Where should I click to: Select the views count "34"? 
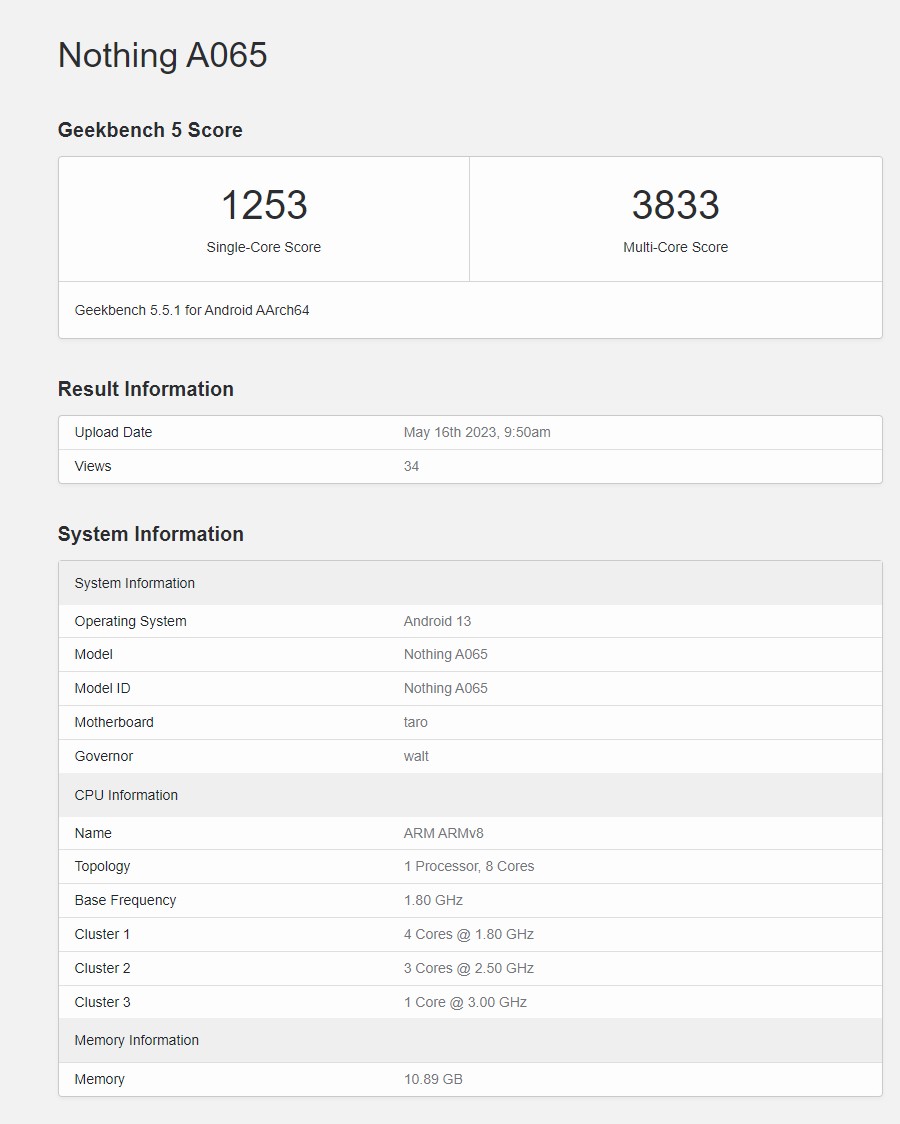tap(411, 466)
